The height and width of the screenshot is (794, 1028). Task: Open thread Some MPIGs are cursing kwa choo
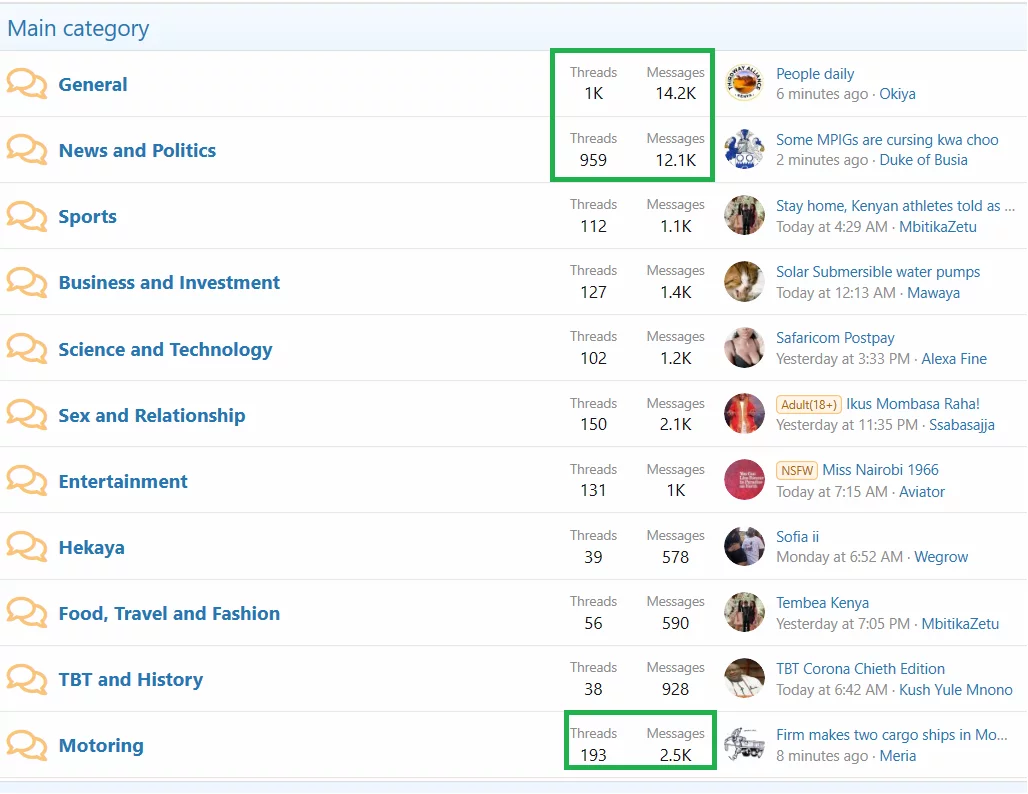[887, 140]
